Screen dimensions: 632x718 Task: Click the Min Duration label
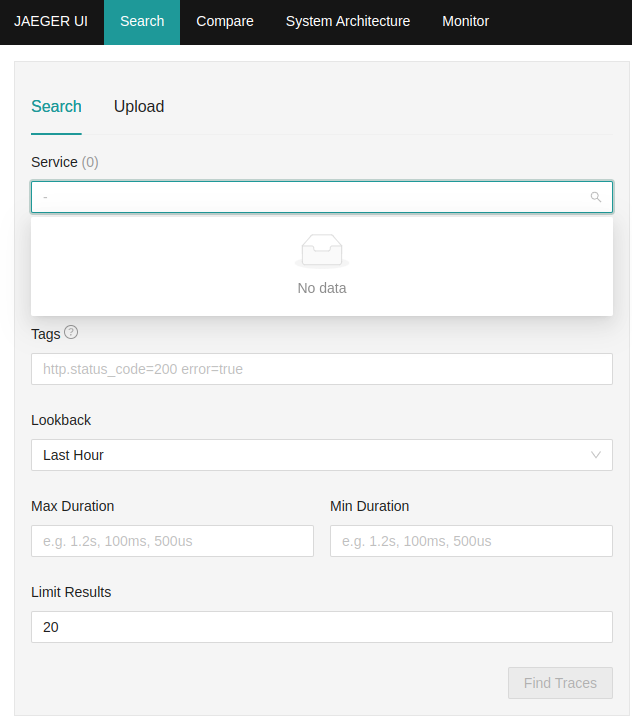(x=370, y=506)
